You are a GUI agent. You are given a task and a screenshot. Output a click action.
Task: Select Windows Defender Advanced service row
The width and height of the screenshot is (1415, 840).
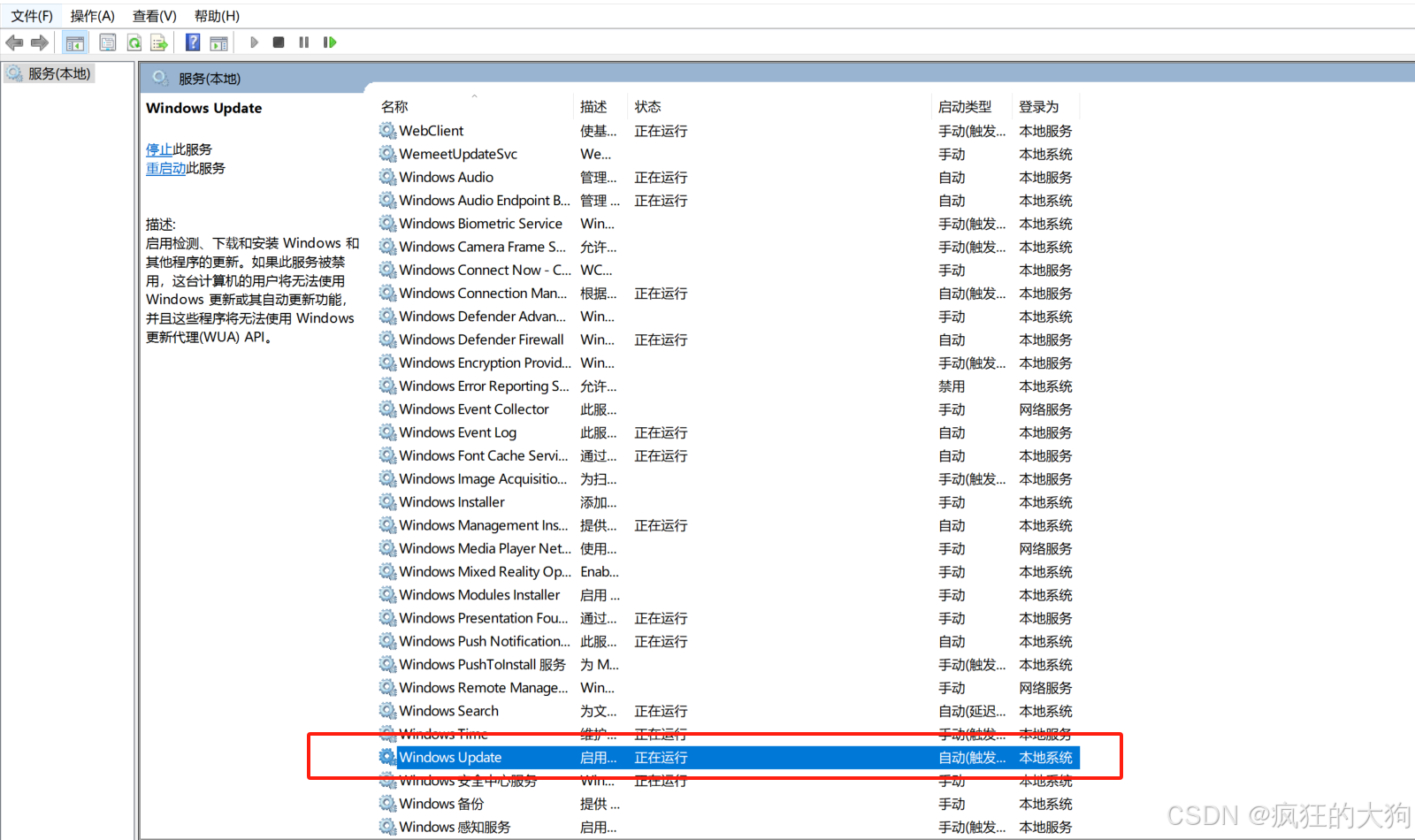point(729,317)
